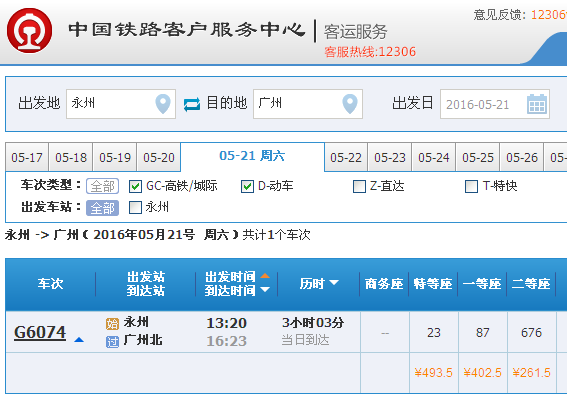The height and width of the screenshot is (399, 567).
Task: Click 二等座 availability 676
Action: 531,332
